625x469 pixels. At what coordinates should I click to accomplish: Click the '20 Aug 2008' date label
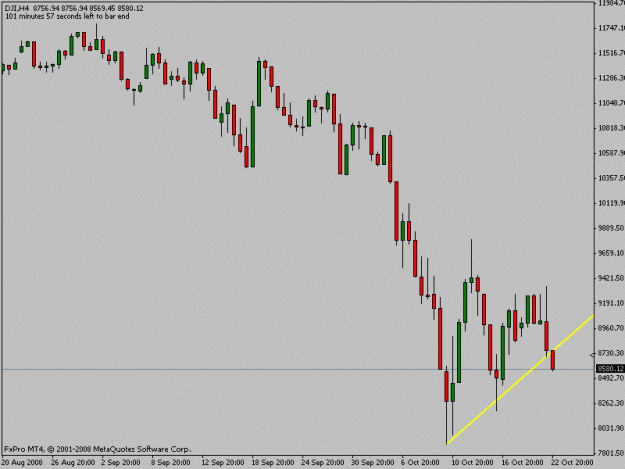[x=22, y=463]
